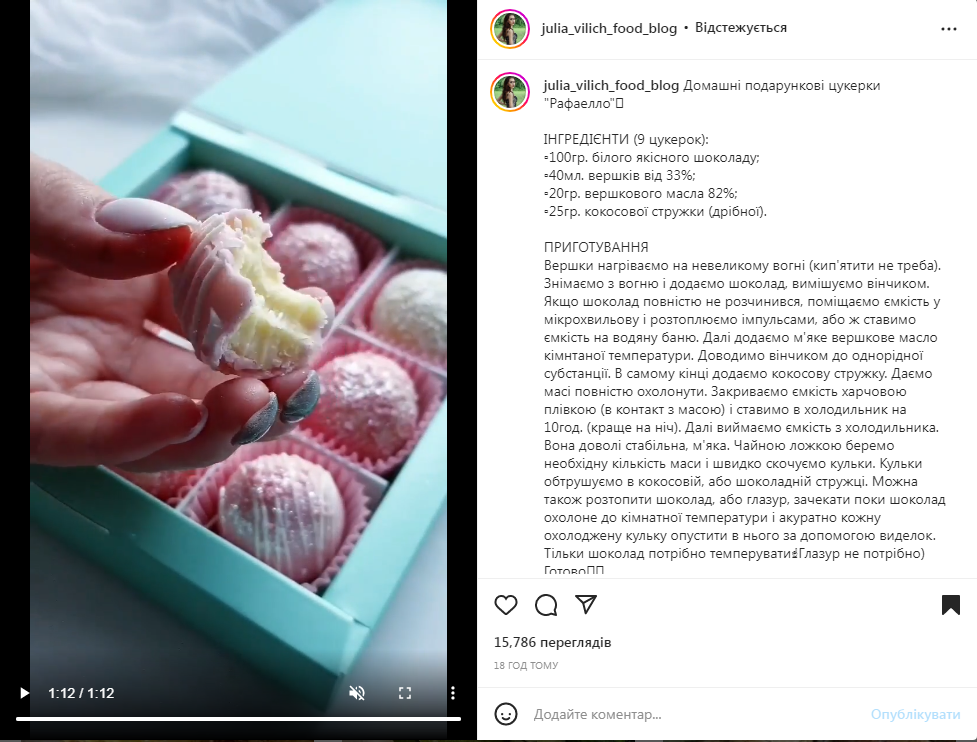The width and height of the screenshot is (977, 742).
Task: Open the avatar next to the caption
Action: point(510,92)
